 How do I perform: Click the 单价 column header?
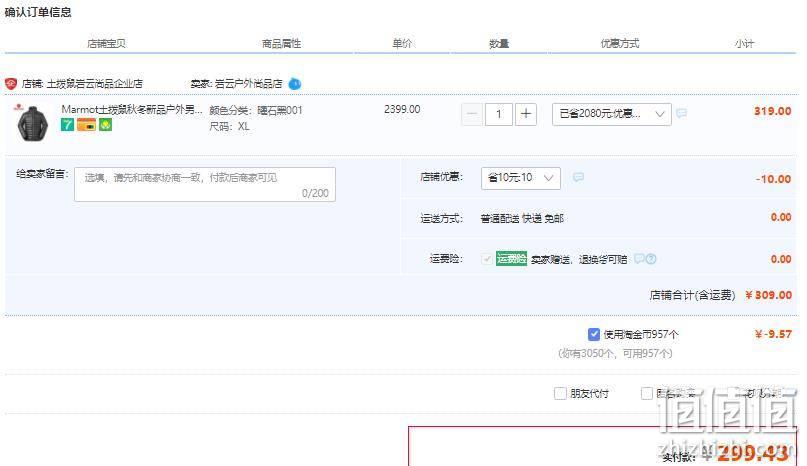[x=402, y=44]
